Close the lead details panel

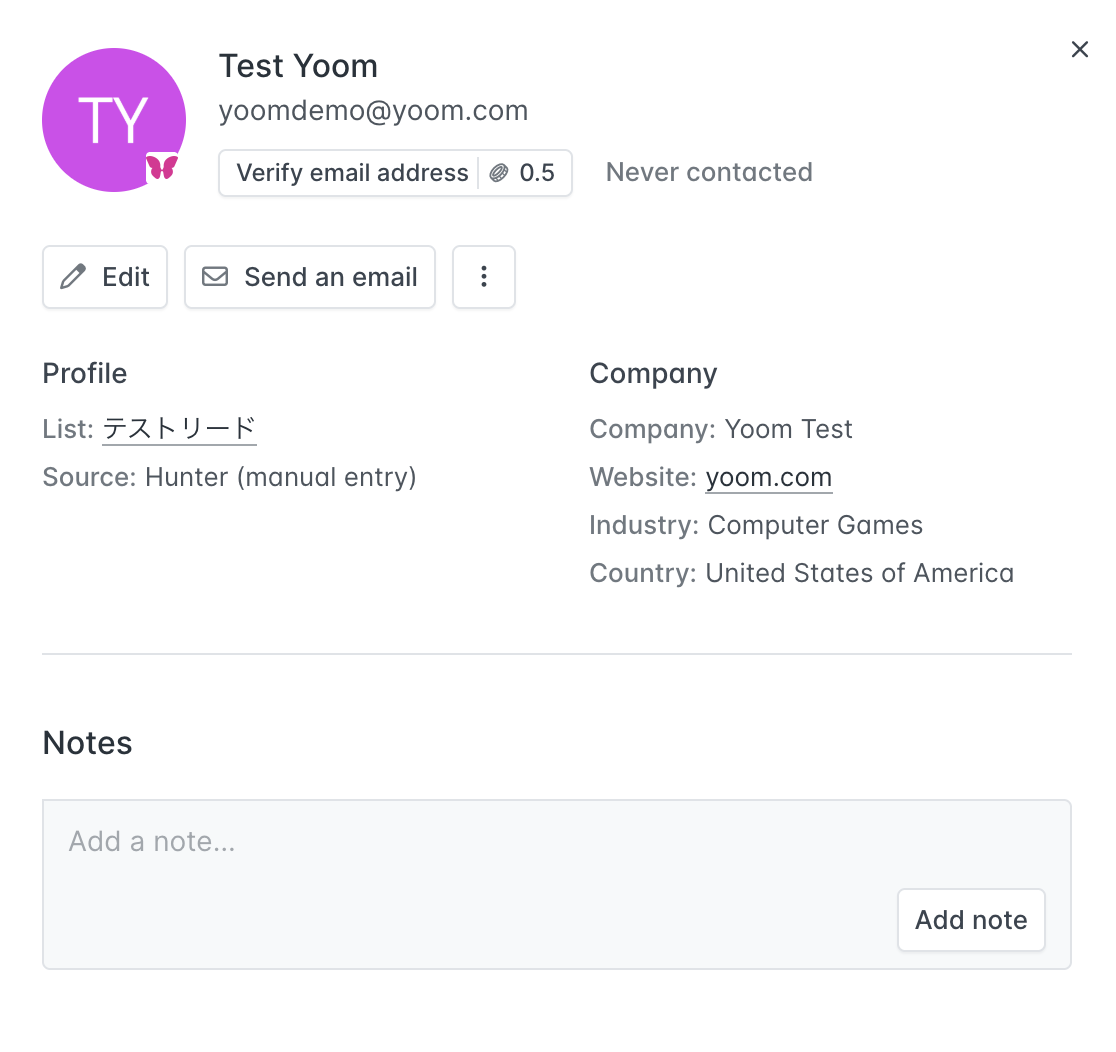click(x=1079, y=50)
